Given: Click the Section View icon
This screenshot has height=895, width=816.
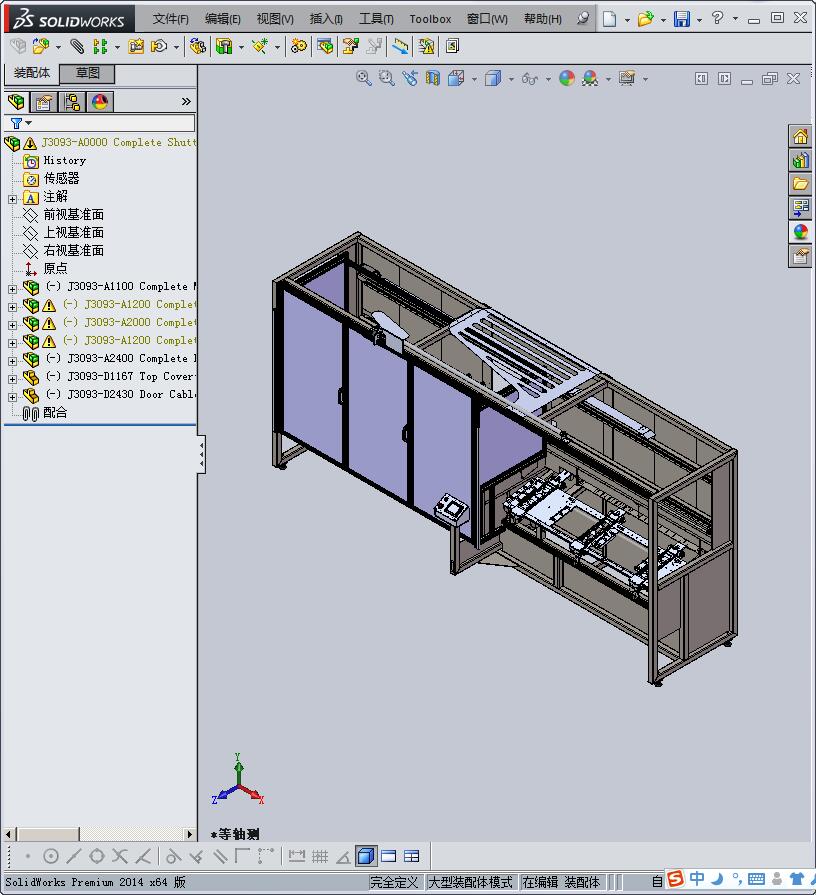Looking at the screenshot, I should click(x=433, y=78).
